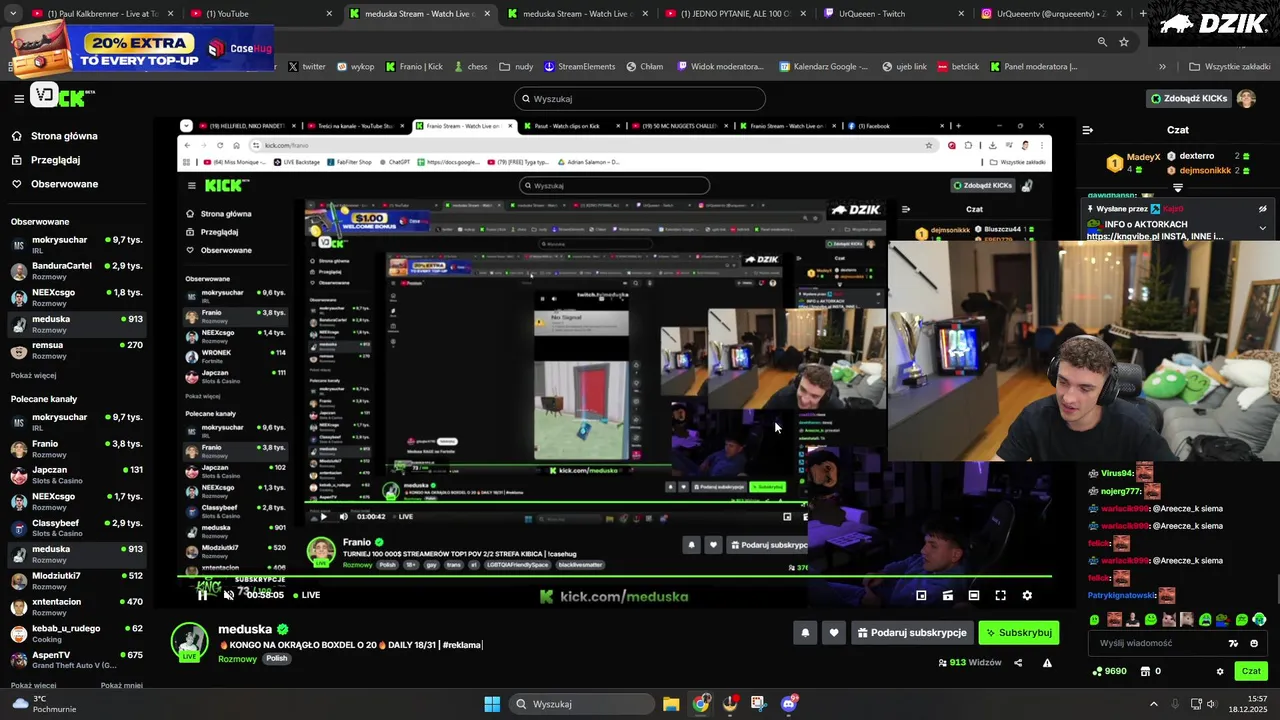Open Classybeef recommended channel
This screenshot has width=1280, height=720.
pyautogui.click(x=76, y=528)
